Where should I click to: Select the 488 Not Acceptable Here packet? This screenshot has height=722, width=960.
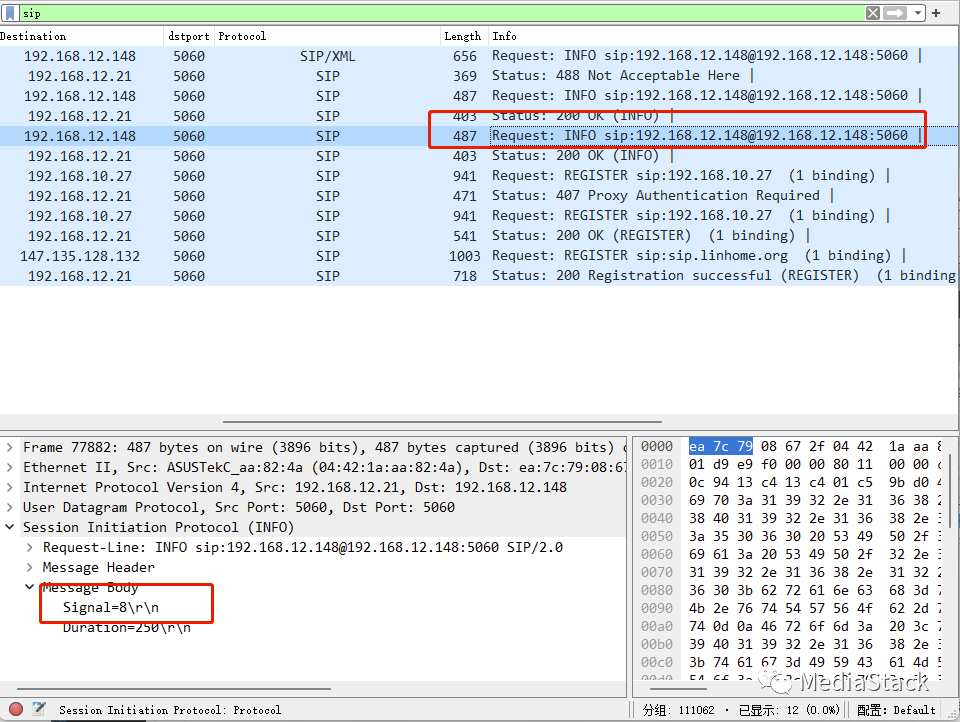[620, 76]
